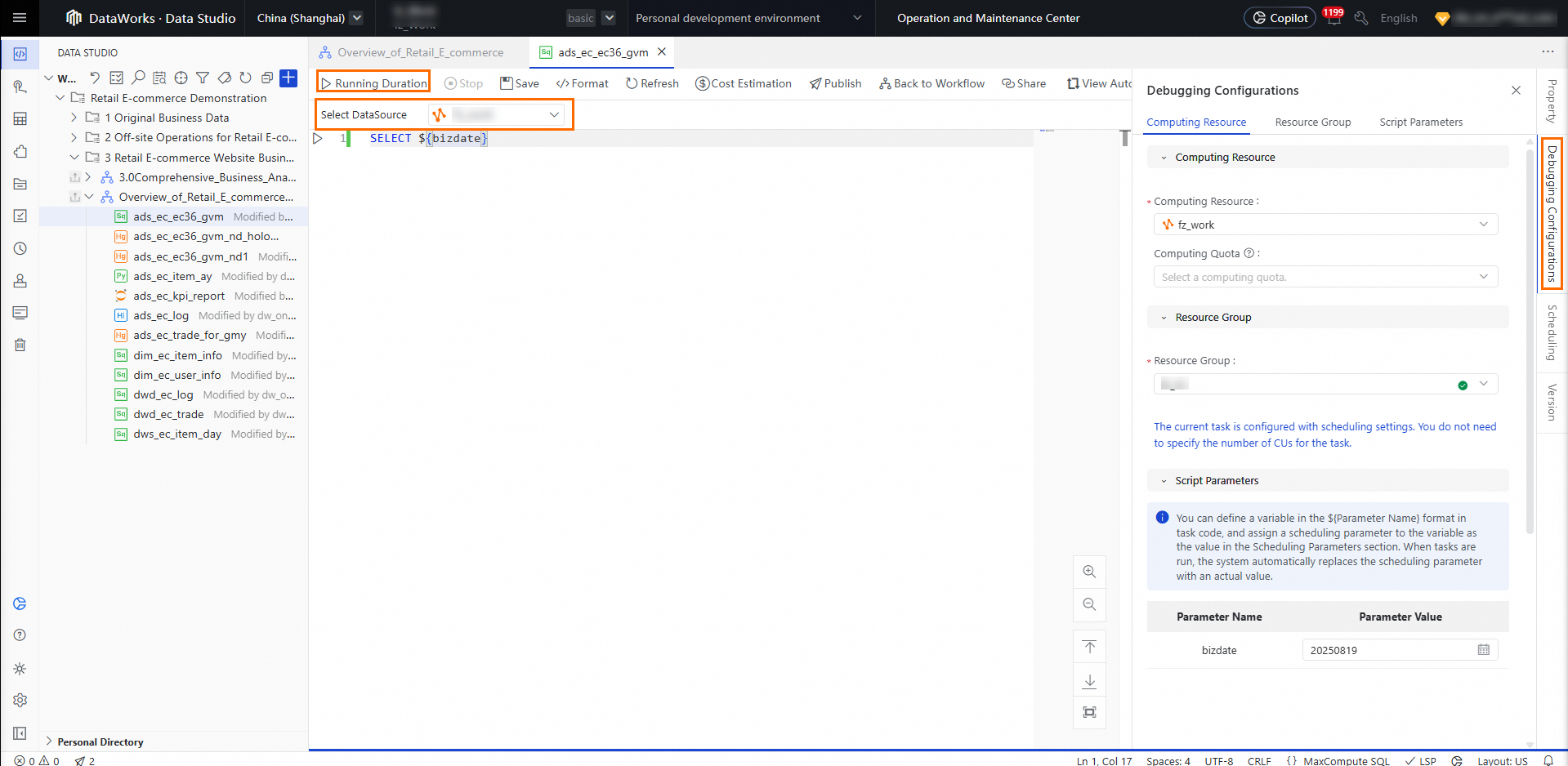The height and width of the screenshot is (766, 1568).
Task: Open the dwd_ec_trade node
Action: (168, 415)
